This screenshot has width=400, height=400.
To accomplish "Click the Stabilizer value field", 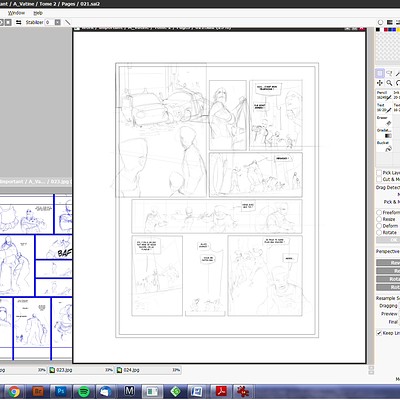I will (49, 22).
